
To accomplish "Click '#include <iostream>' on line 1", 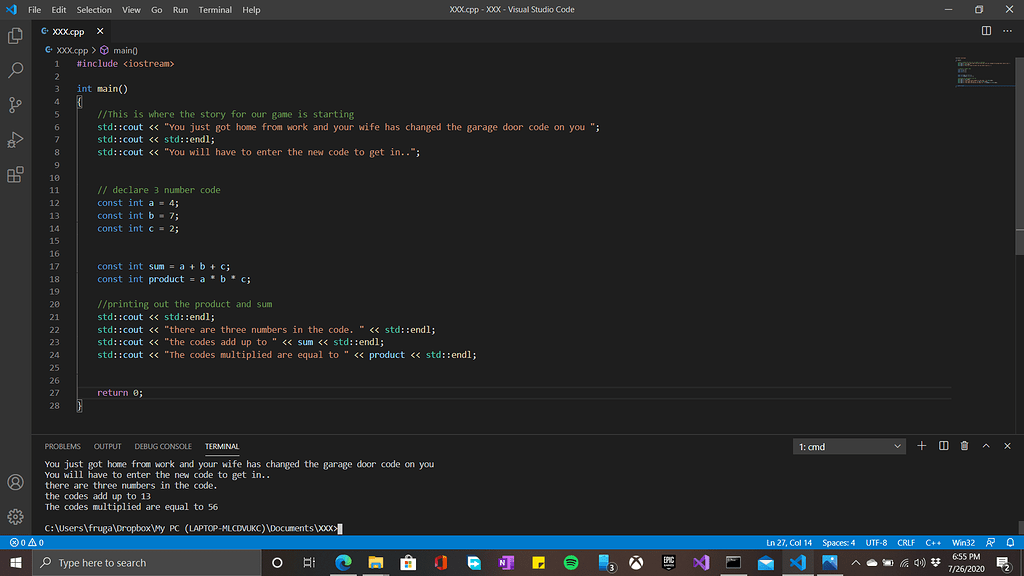I will [x=125, y=64].
